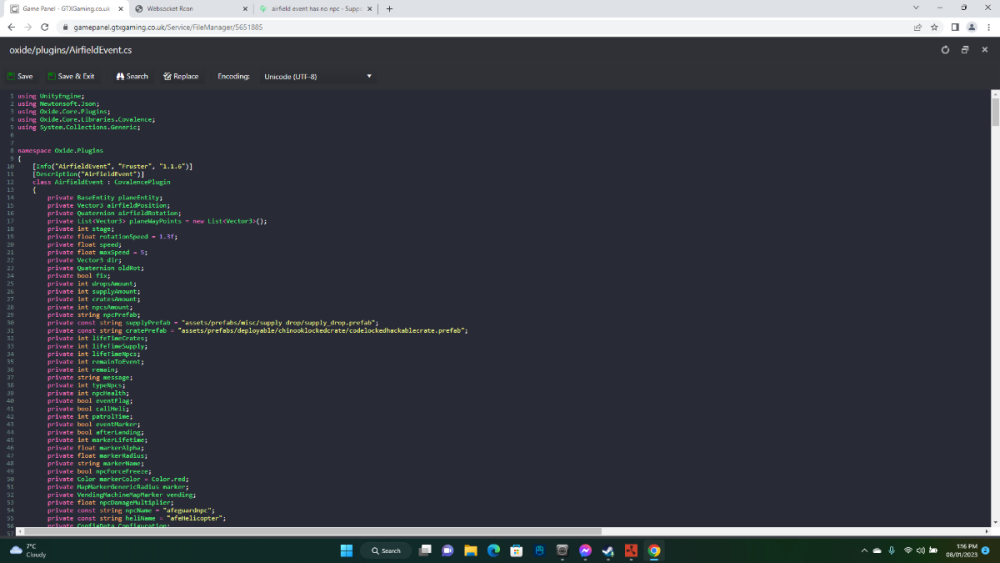
Task: Open Microsoft Store from taskbar
Action: pos(517,550)
